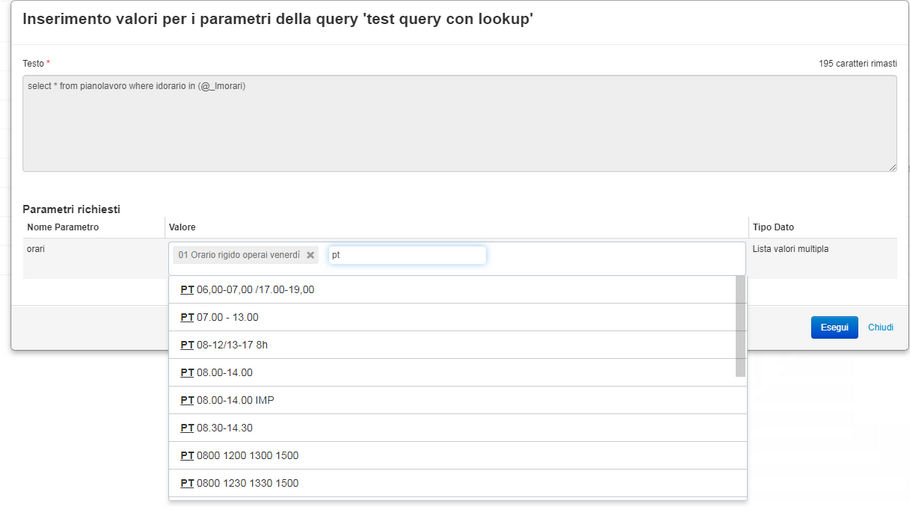The height and width of the screenshot is (513, 910).
Task: Choose the 'PT 08.00-14.00 IMP' option
Action: tap(228, 401)
